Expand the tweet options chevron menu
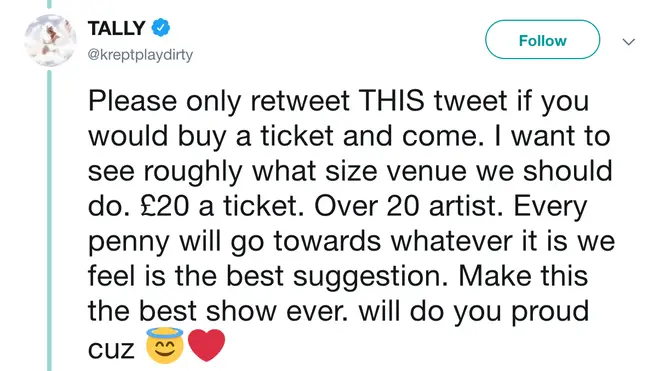This screenshot has height=371, width=660. (628, 42)
